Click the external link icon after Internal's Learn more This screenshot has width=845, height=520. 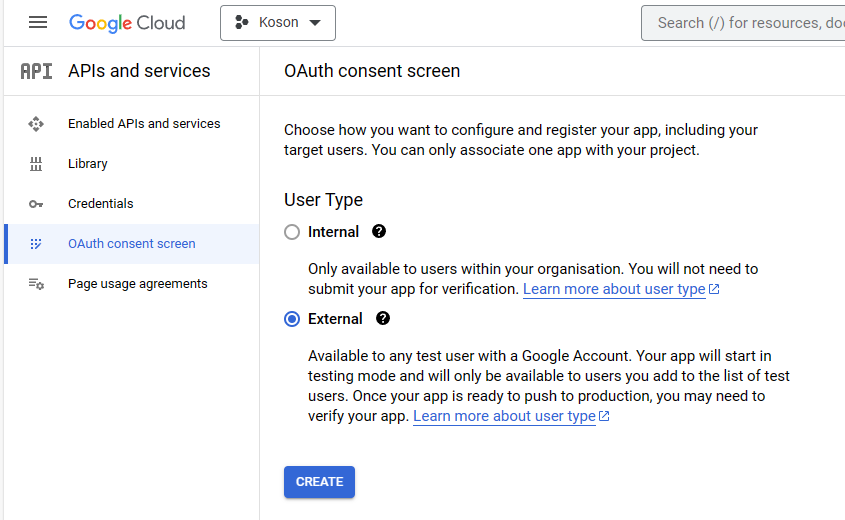(x=714, y=289)
